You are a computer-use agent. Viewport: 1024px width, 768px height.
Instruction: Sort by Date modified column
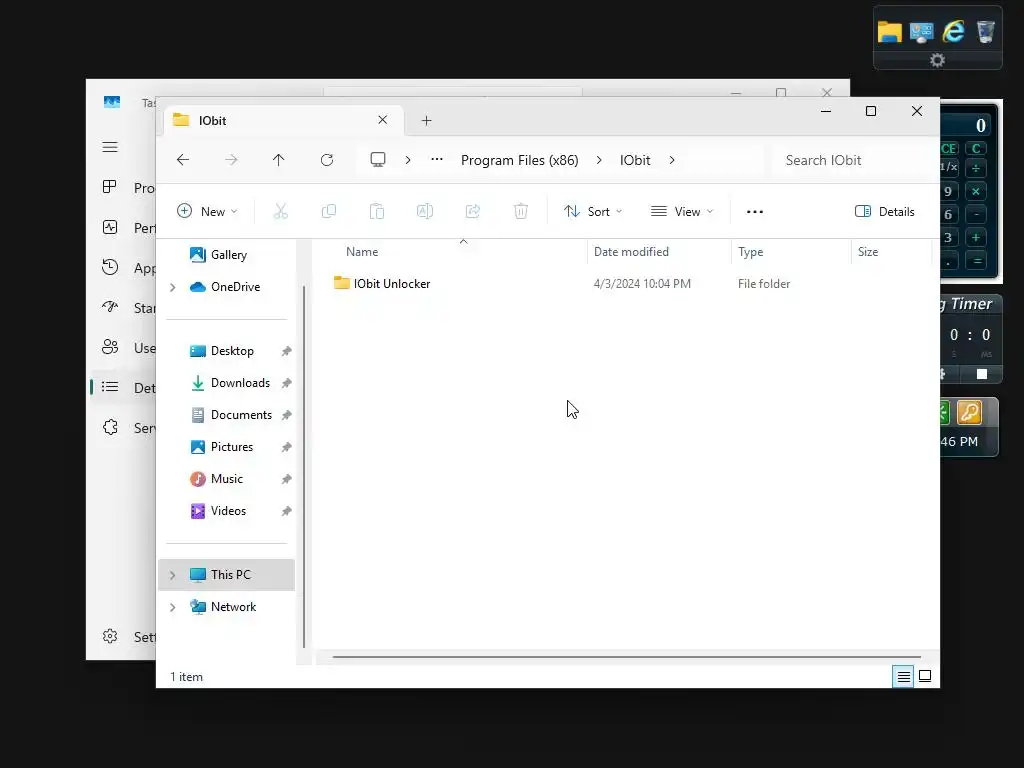click(632, 252)
